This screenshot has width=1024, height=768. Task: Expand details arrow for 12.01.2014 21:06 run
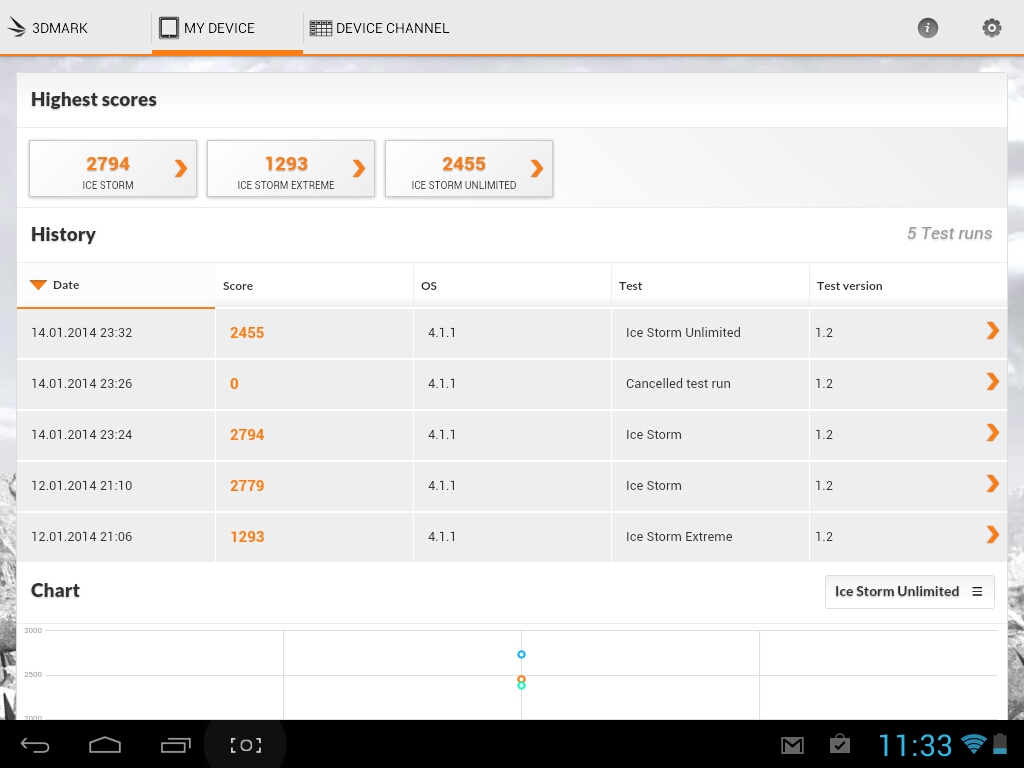pyautogui.click(x=993, y=535)
